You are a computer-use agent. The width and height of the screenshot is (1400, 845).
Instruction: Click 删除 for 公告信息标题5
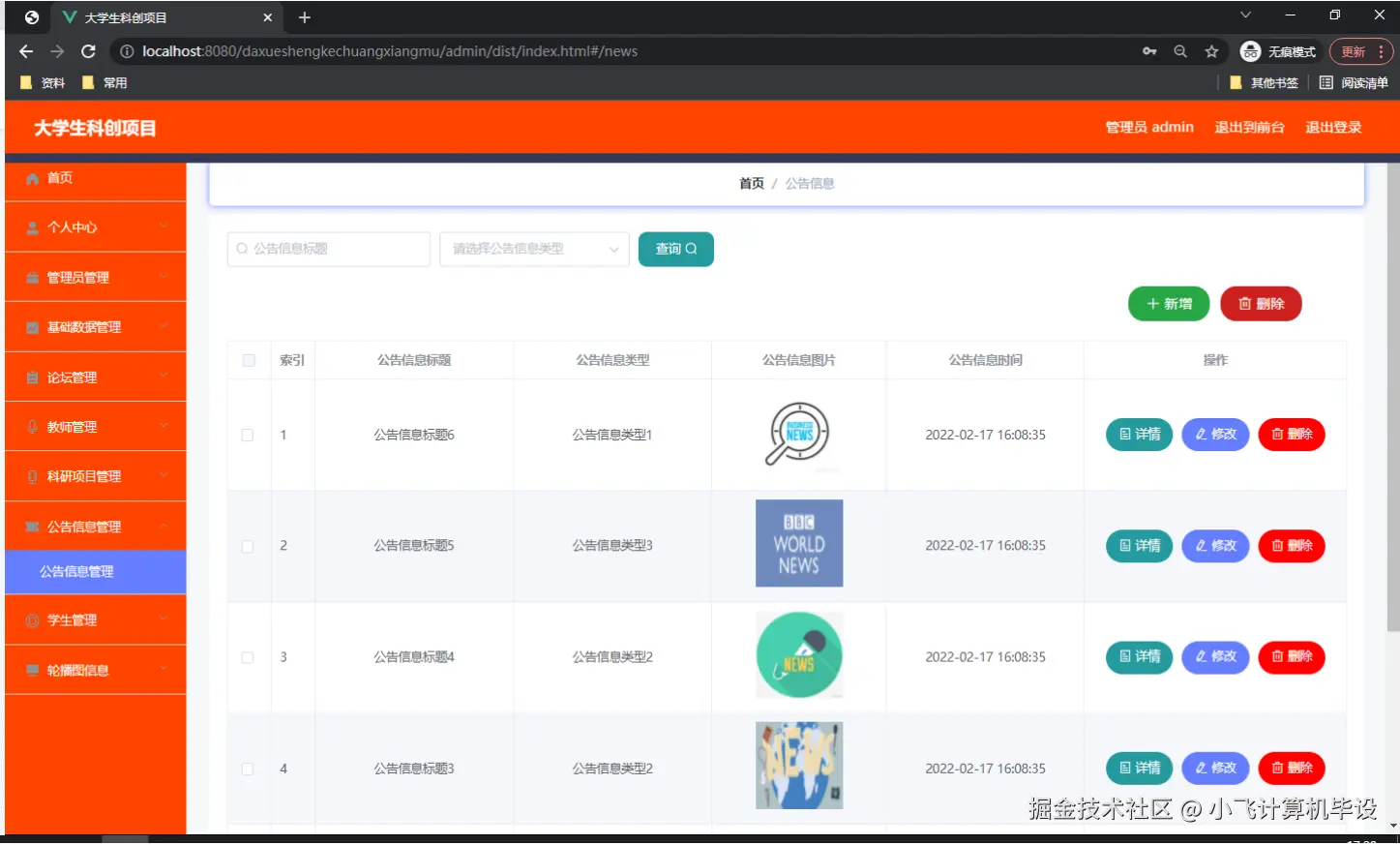1292,546
